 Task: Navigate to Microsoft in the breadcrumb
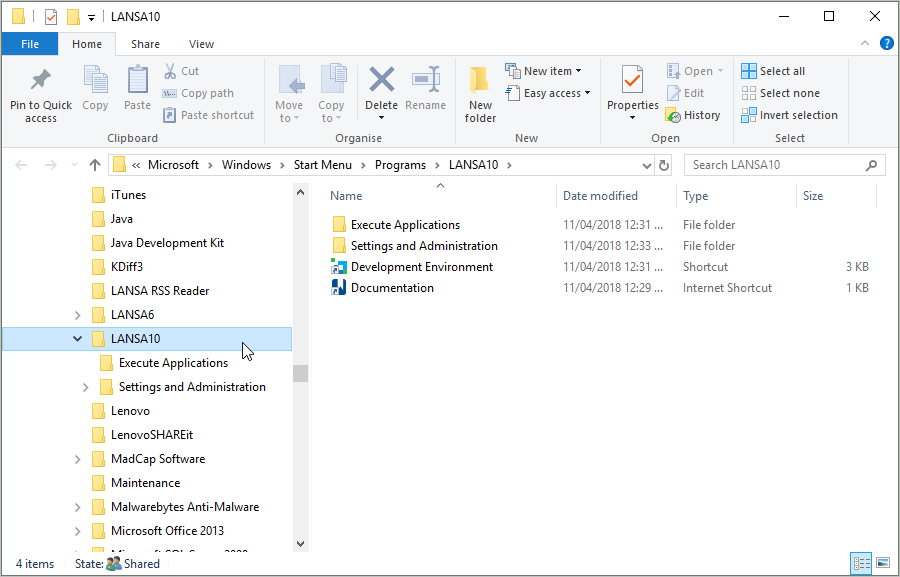(173, 165)
